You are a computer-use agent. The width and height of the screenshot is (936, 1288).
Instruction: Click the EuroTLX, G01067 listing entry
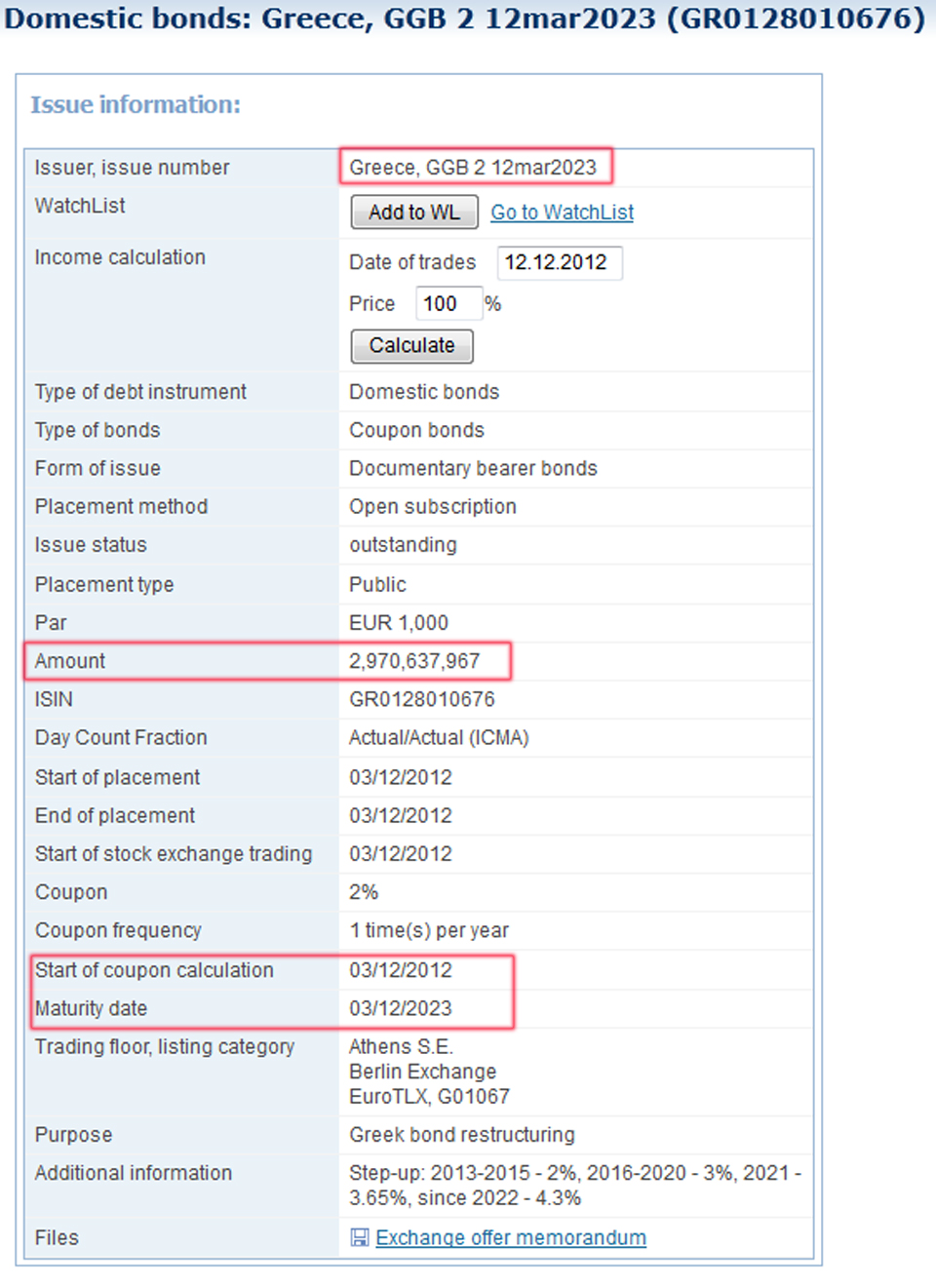click(x=429, y=1097)
